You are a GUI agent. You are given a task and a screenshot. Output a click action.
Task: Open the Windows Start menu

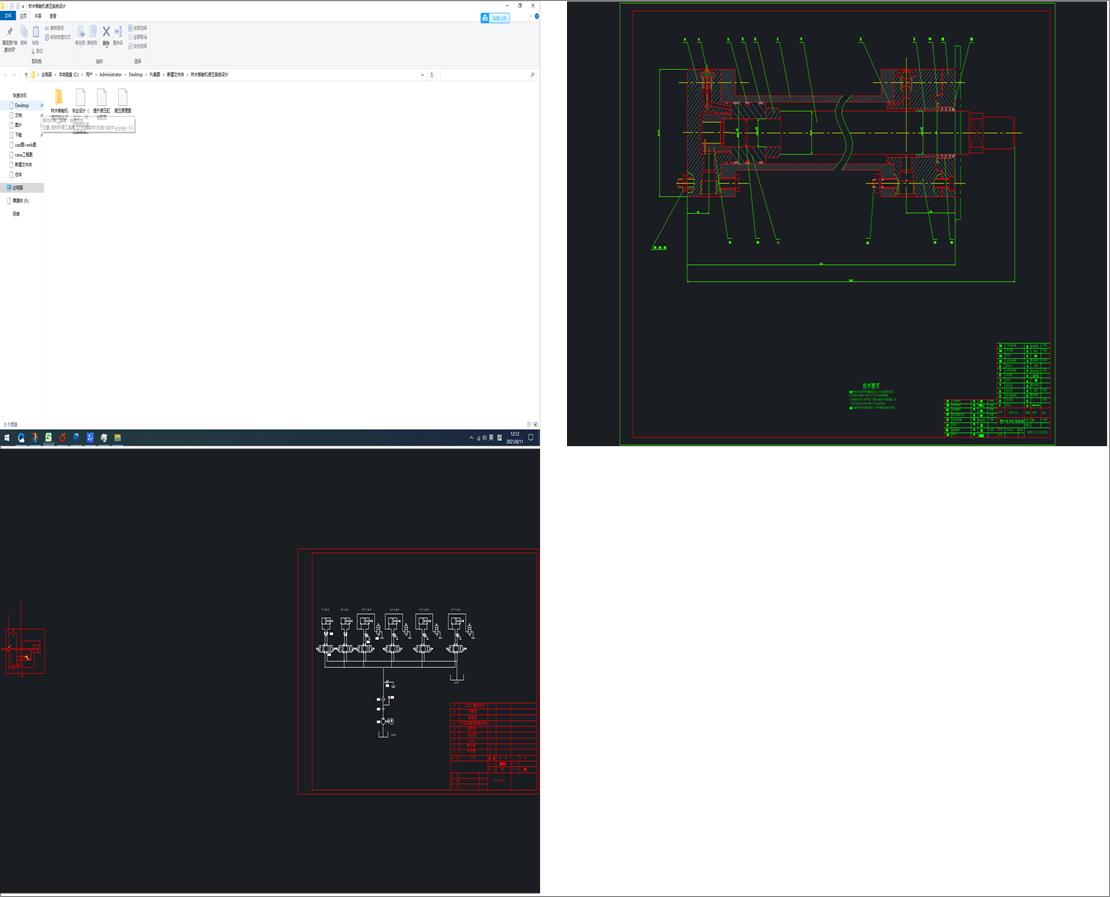pos(6,438)
